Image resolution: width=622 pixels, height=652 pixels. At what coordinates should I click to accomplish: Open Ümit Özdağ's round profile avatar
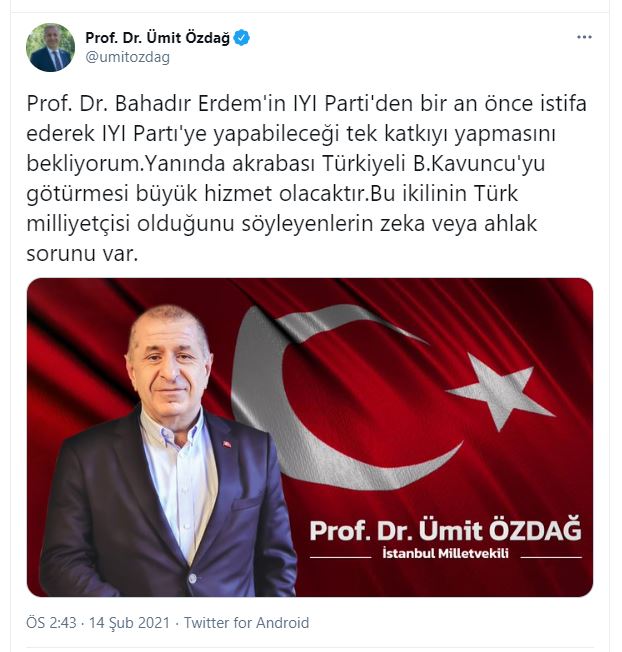pyautogui.click(x=50, y=47)
